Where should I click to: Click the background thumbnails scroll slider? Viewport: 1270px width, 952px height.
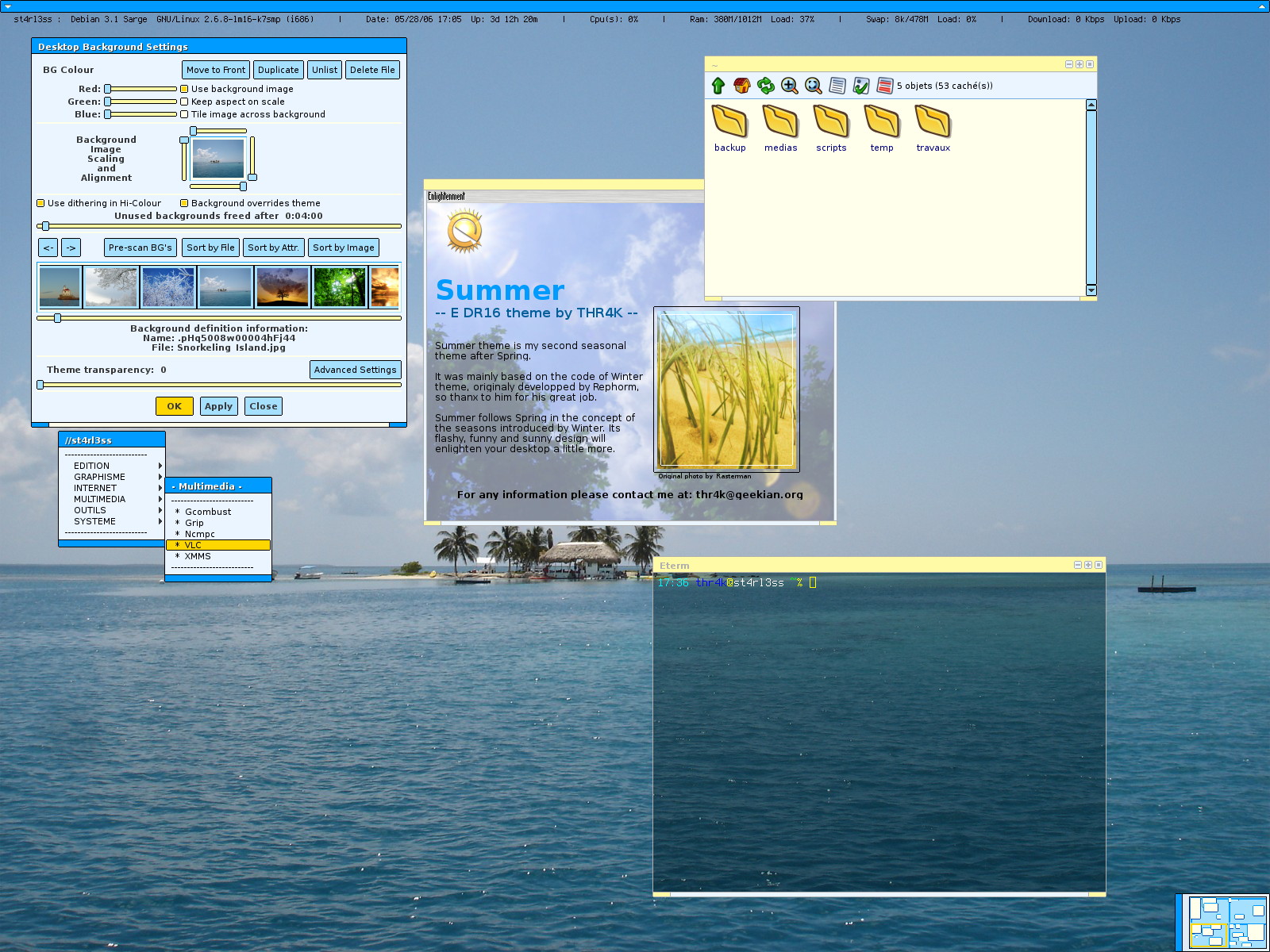[219, 318]
